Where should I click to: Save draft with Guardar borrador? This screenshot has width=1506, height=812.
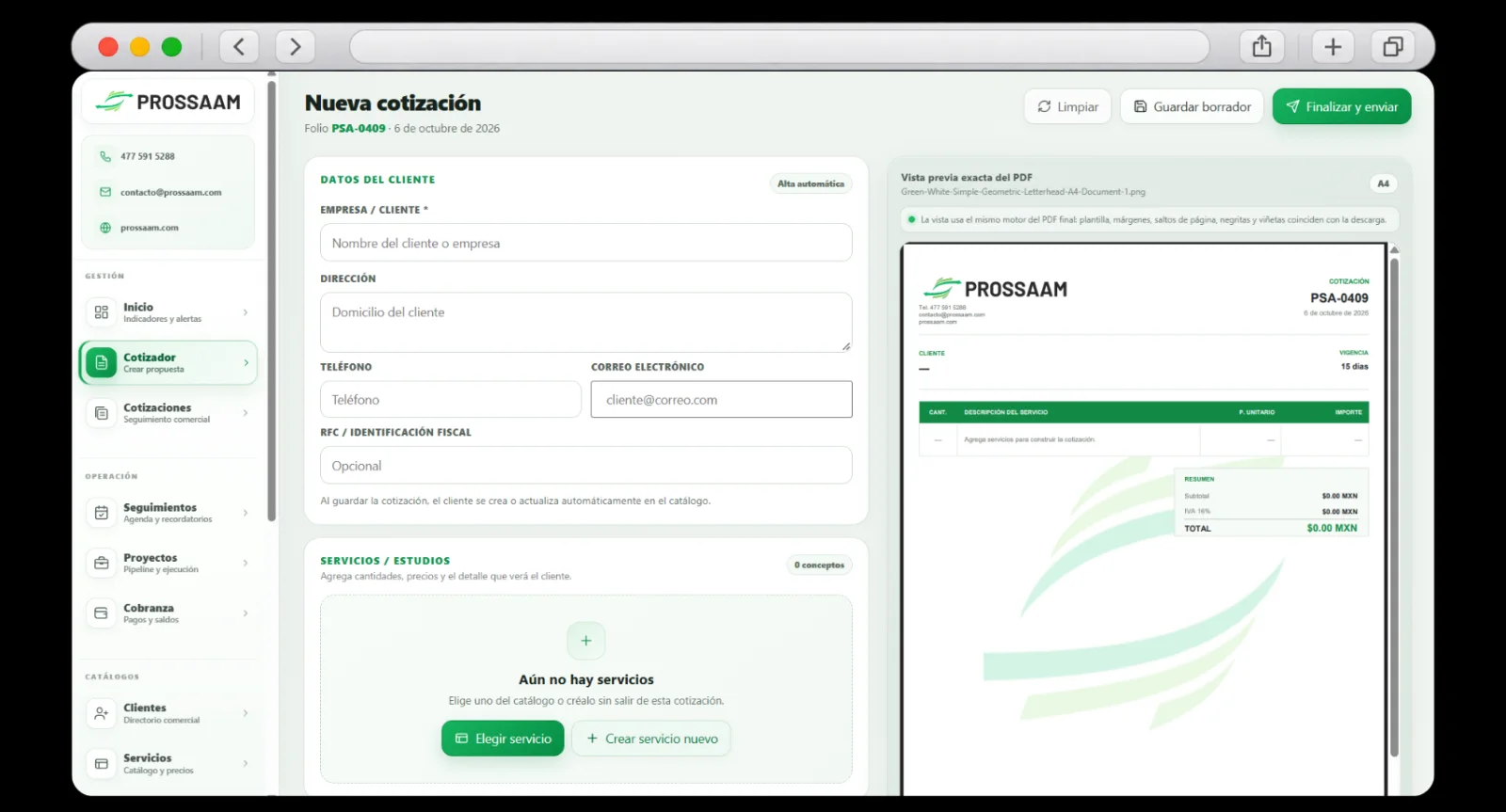point(1193,106)
